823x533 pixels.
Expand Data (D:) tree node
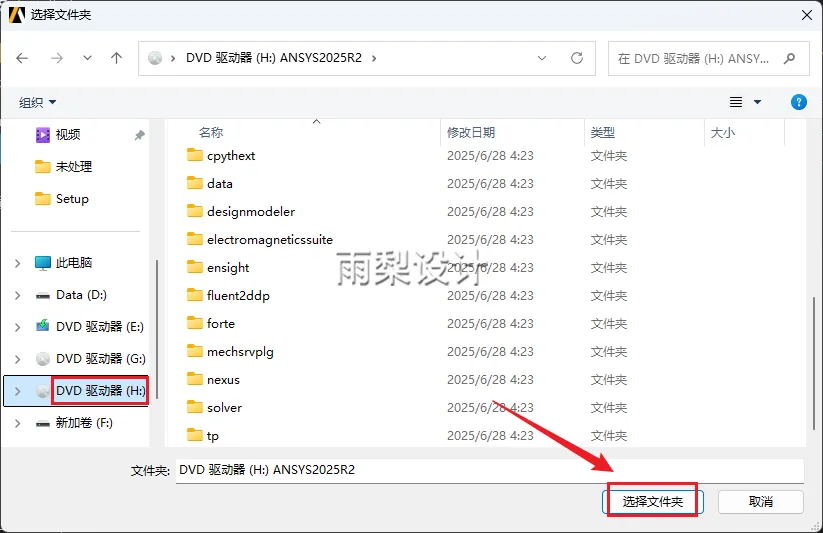pos(17,295)
